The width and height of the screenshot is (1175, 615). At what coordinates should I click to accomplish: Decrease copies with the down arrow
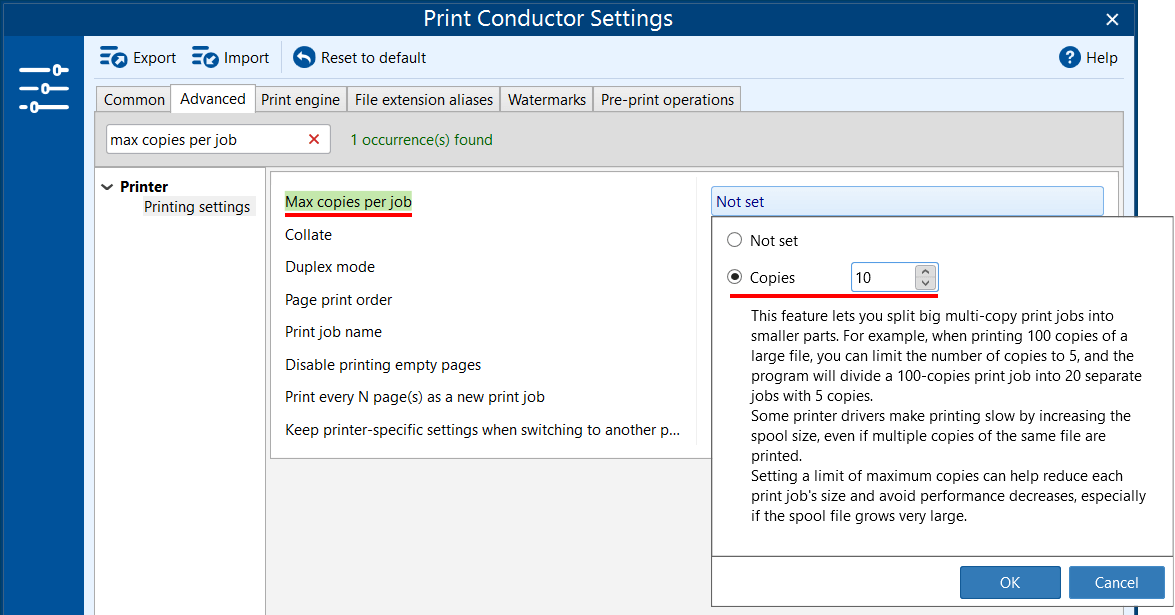(926, 284)
